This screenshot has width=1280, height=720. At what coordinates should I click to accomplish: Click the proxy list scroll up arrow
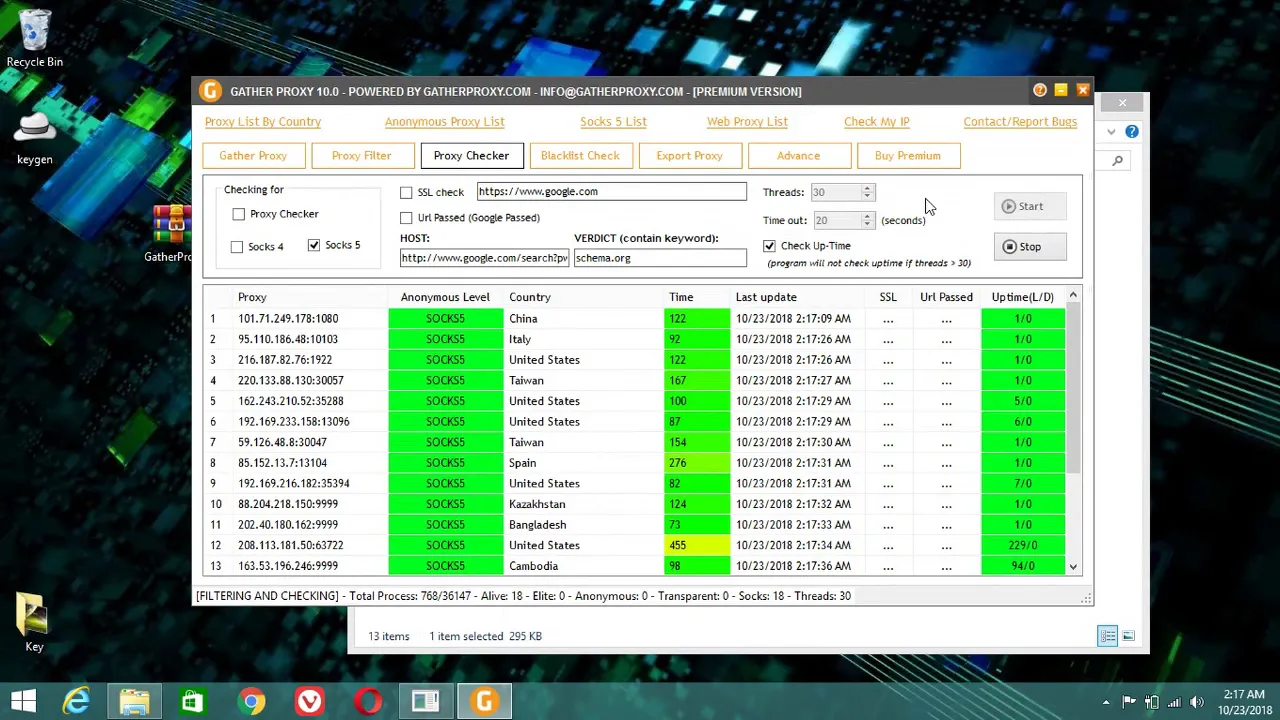(x=1073, y=296)
